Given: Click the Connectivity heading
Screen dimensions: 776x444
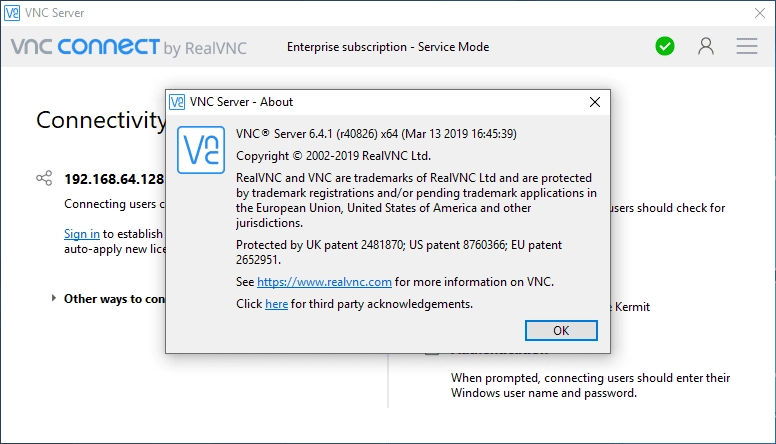Looking at the screenshot, I should point(101,120).
